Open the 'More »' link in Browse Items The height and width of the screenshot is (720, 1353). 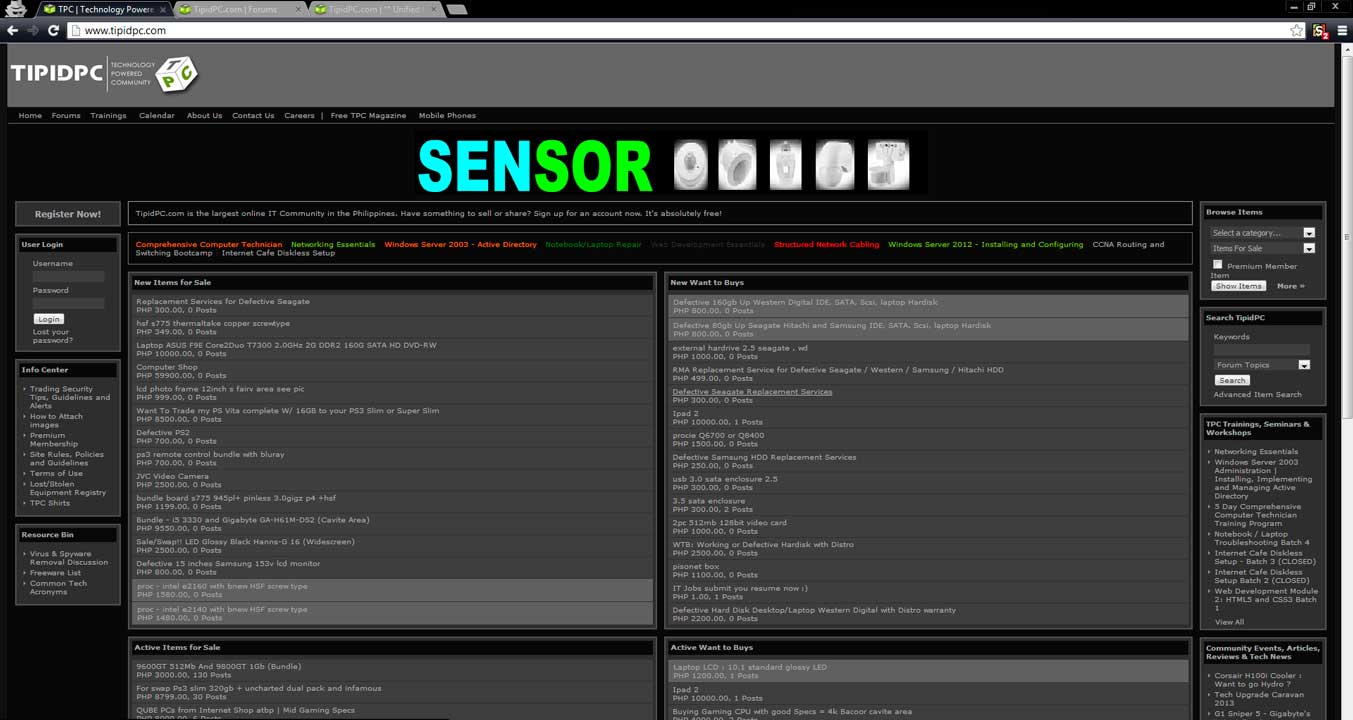tap(1290, 286)
